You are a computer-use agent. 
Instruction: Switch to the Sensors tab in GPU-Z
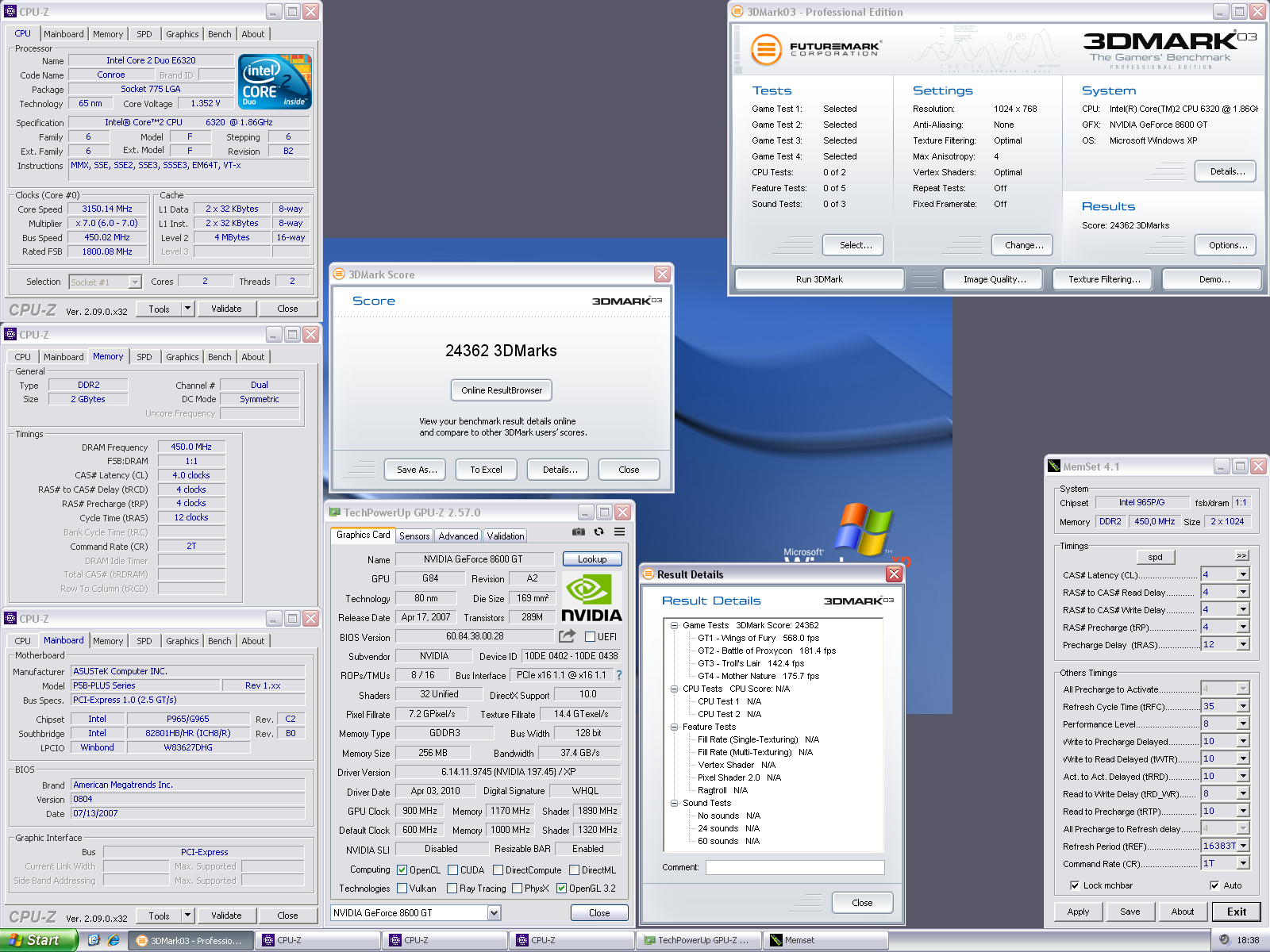[x=414, y=536]
